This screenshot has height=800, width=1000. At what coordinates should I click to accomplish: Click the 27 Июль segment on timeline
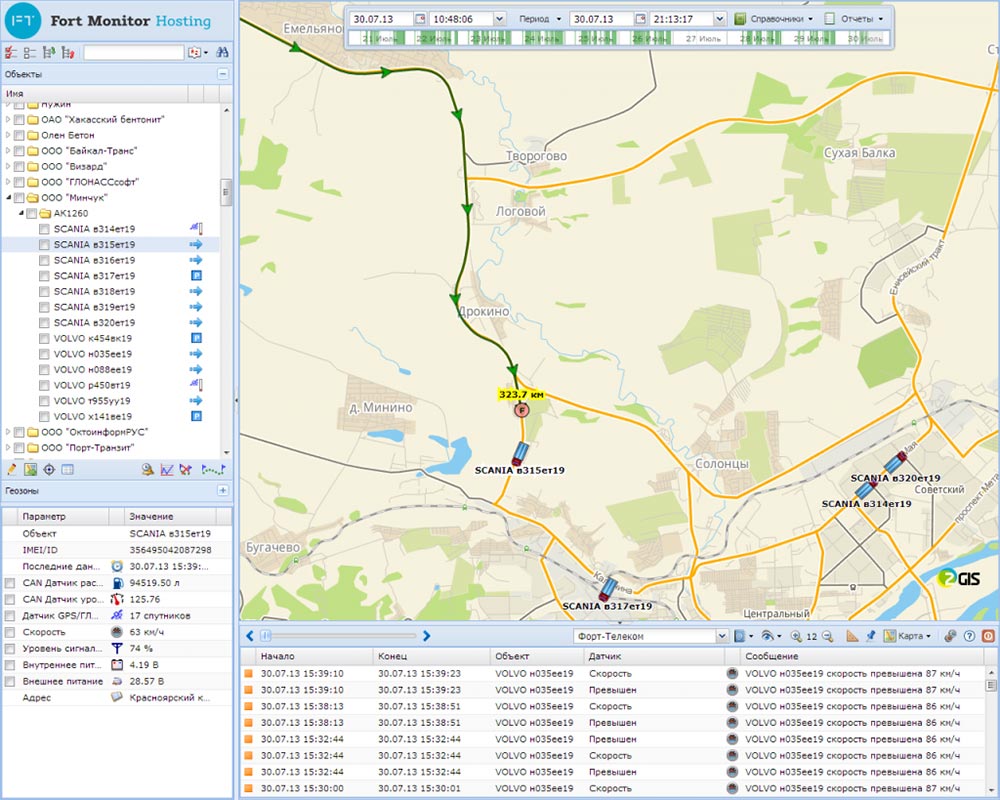pyautogui.click(x=703, y=38)
